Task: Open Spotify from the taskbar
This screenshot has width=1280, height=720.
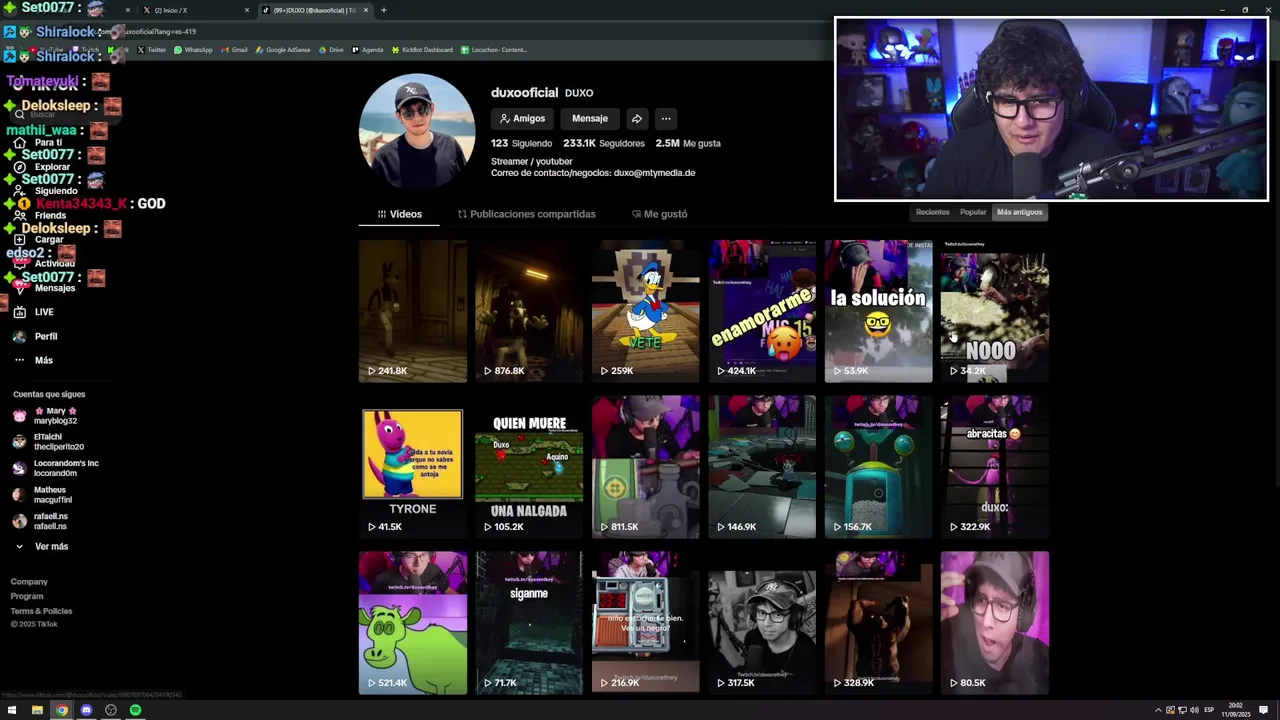Action: [135, 710]
